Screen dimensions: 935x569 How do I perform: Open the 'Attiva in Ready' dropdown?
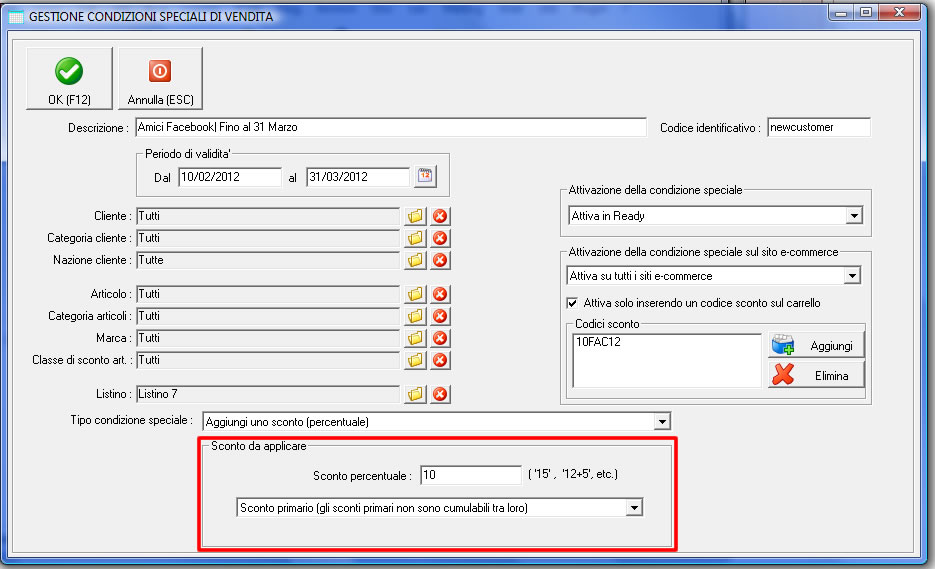point(854,216)
